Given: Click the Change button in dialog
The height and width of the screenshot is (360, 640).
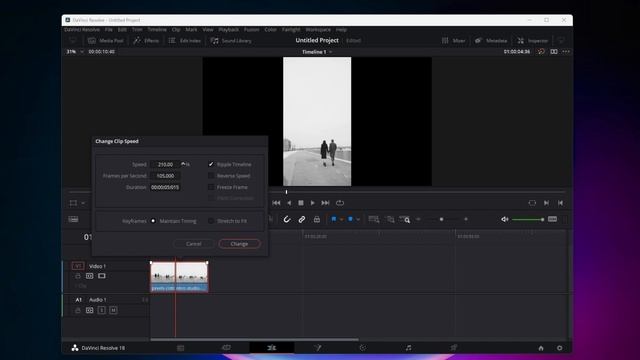Looking at the screenshot, I should (239, 244).
